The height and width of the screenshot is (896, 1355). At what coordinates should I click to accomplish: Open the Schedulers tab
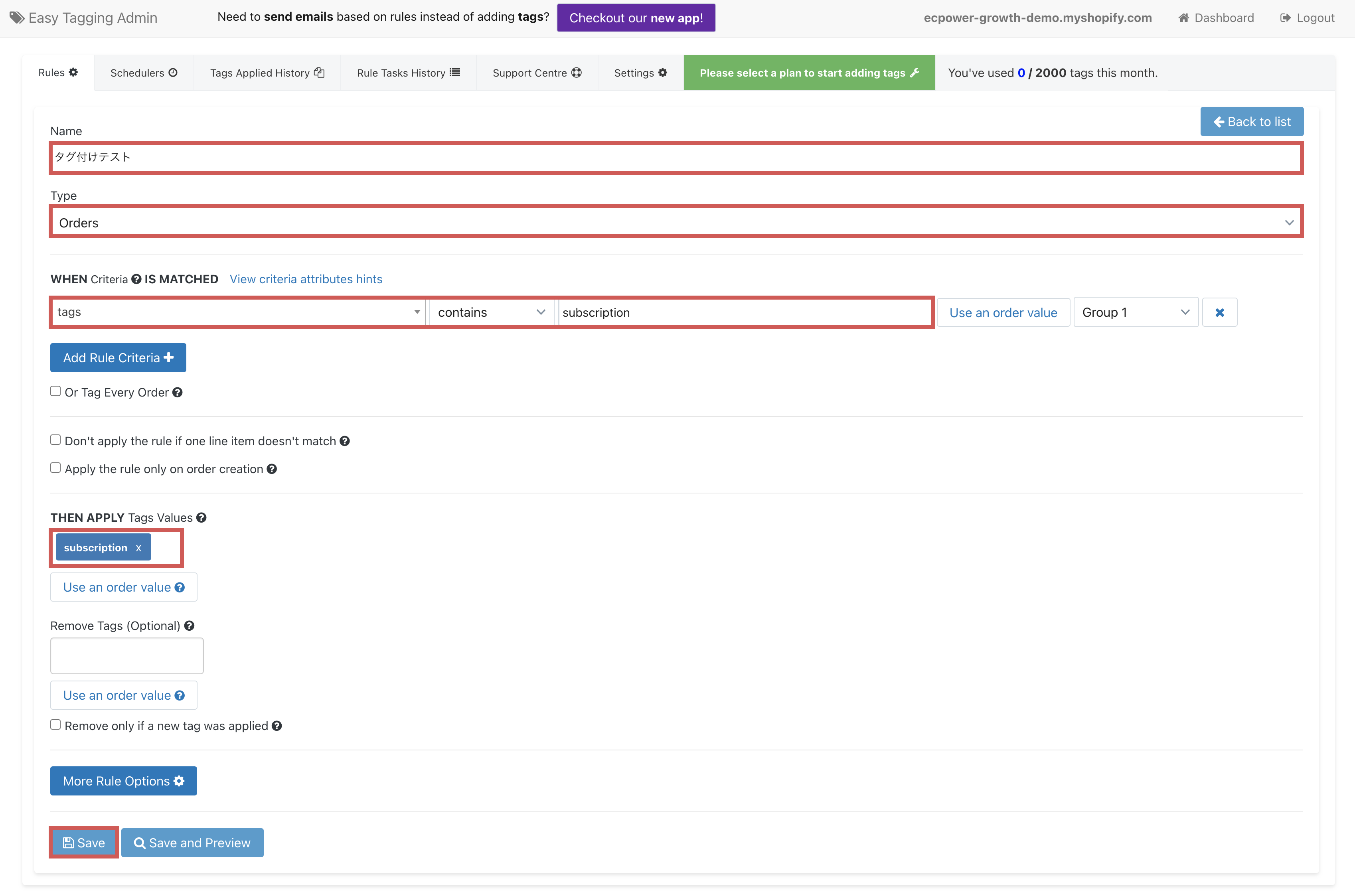point(144,73)
